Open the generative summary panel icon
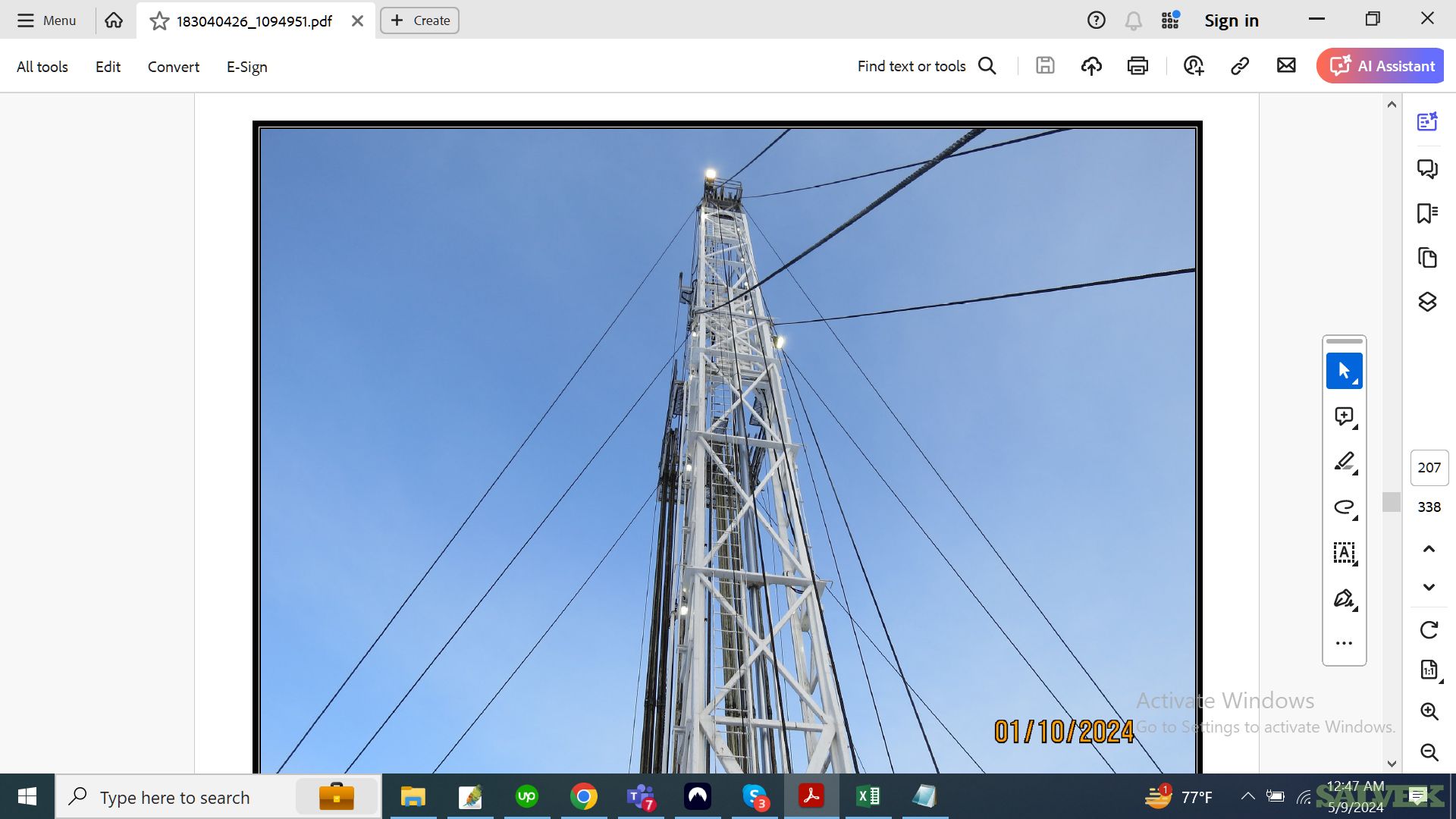The height and width of the screenshot is (819, 1456). (1428, 121)
